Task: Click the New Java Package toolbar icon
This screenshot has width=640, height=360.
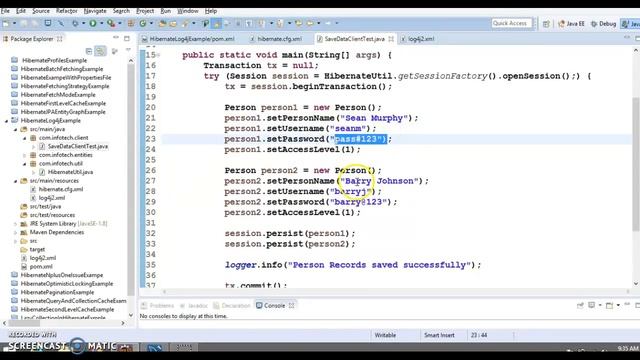Action: tap(131, 24)
